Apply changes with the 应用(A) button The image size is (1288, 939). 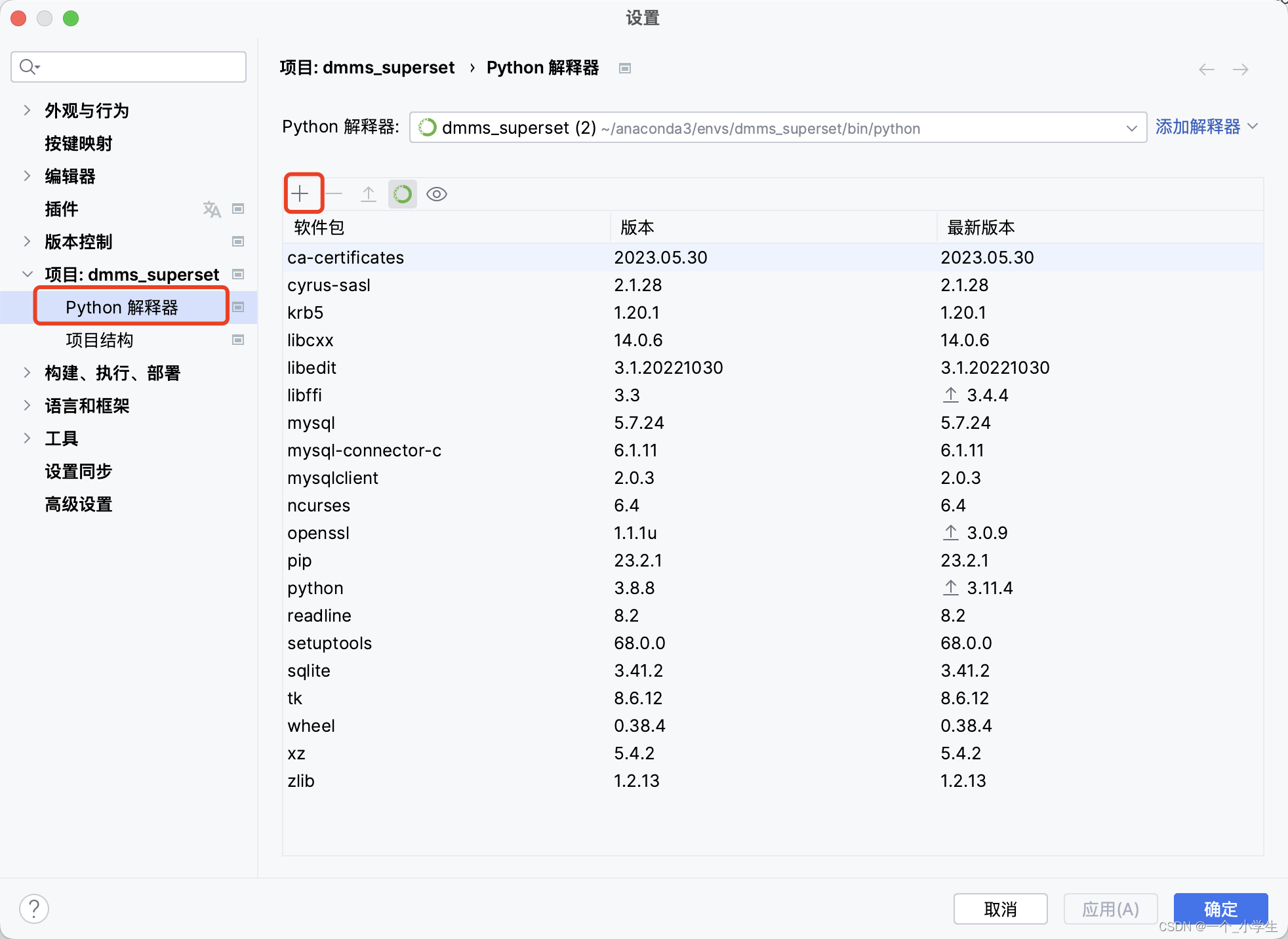click(x=1110, y=909)
